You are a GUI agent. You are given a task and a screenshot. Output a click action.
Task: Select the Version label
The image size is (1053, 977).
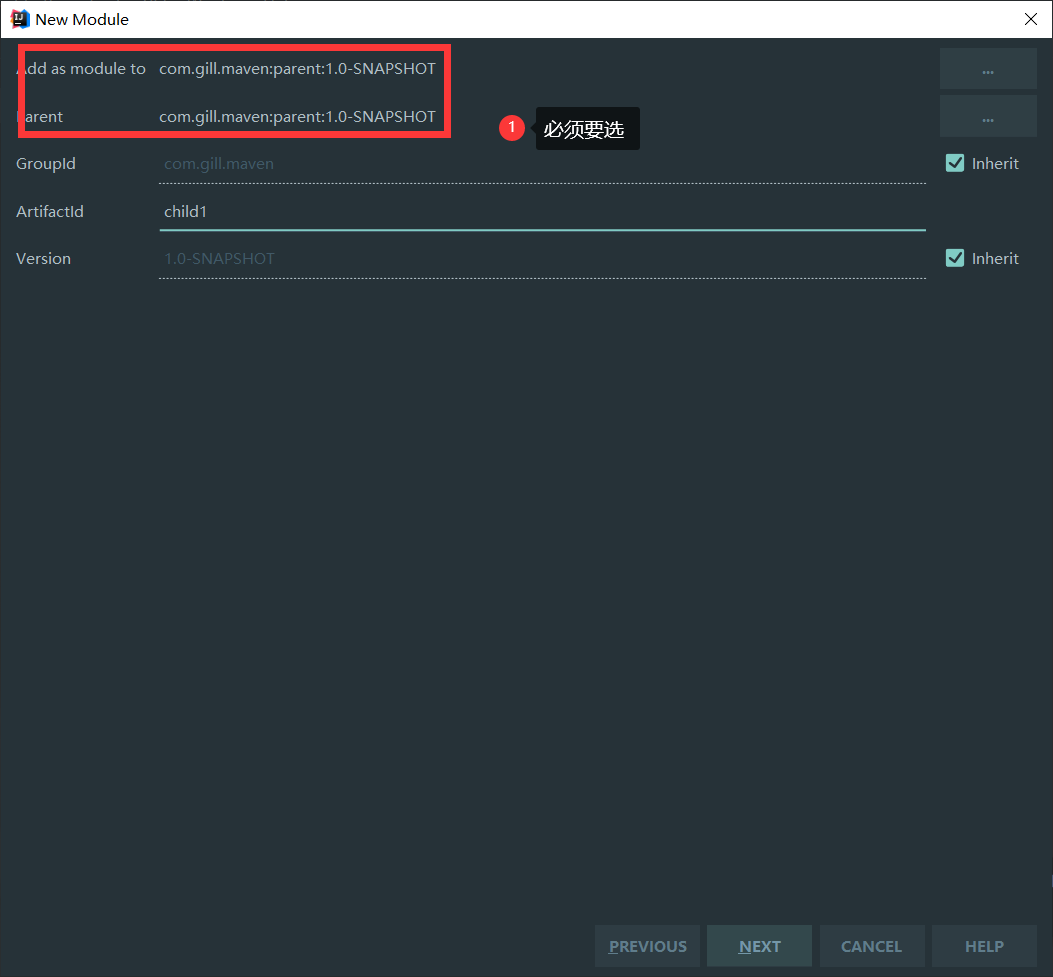pyautogui.click(x=43, y=259)
